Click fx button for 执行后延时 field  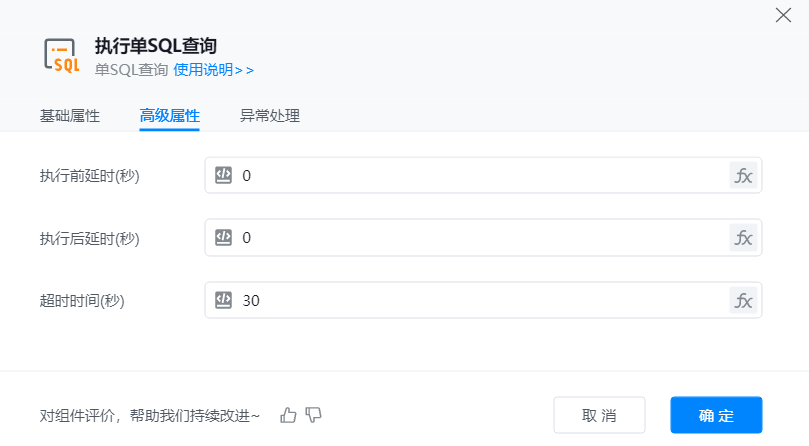743,238
